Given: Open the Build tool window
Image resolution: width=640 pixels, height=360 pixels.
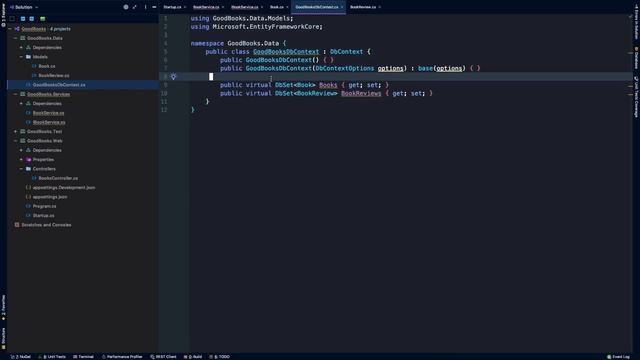Looking at the screenshot, I should tap(193, 357).
